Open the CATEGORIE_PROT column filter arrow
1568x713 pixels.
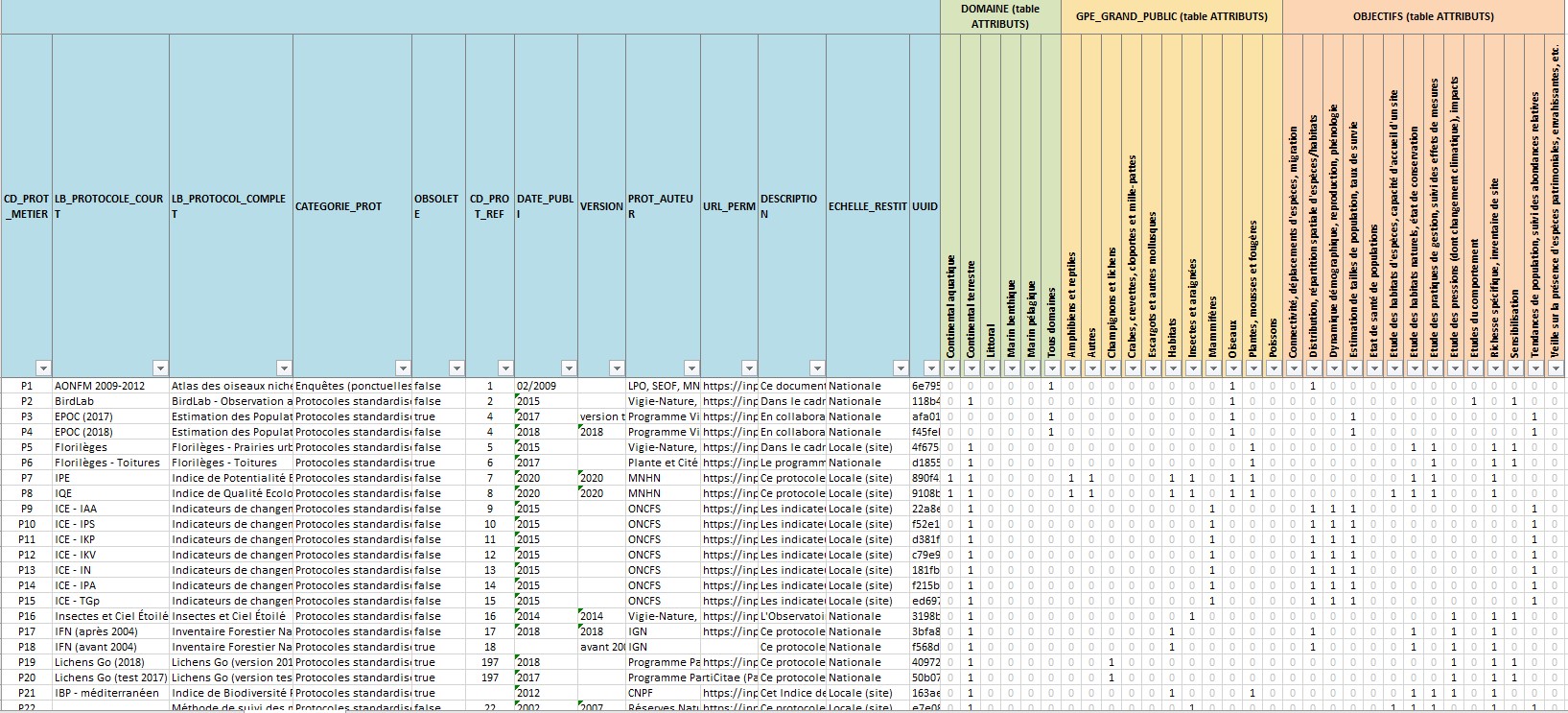coord(403,368)
